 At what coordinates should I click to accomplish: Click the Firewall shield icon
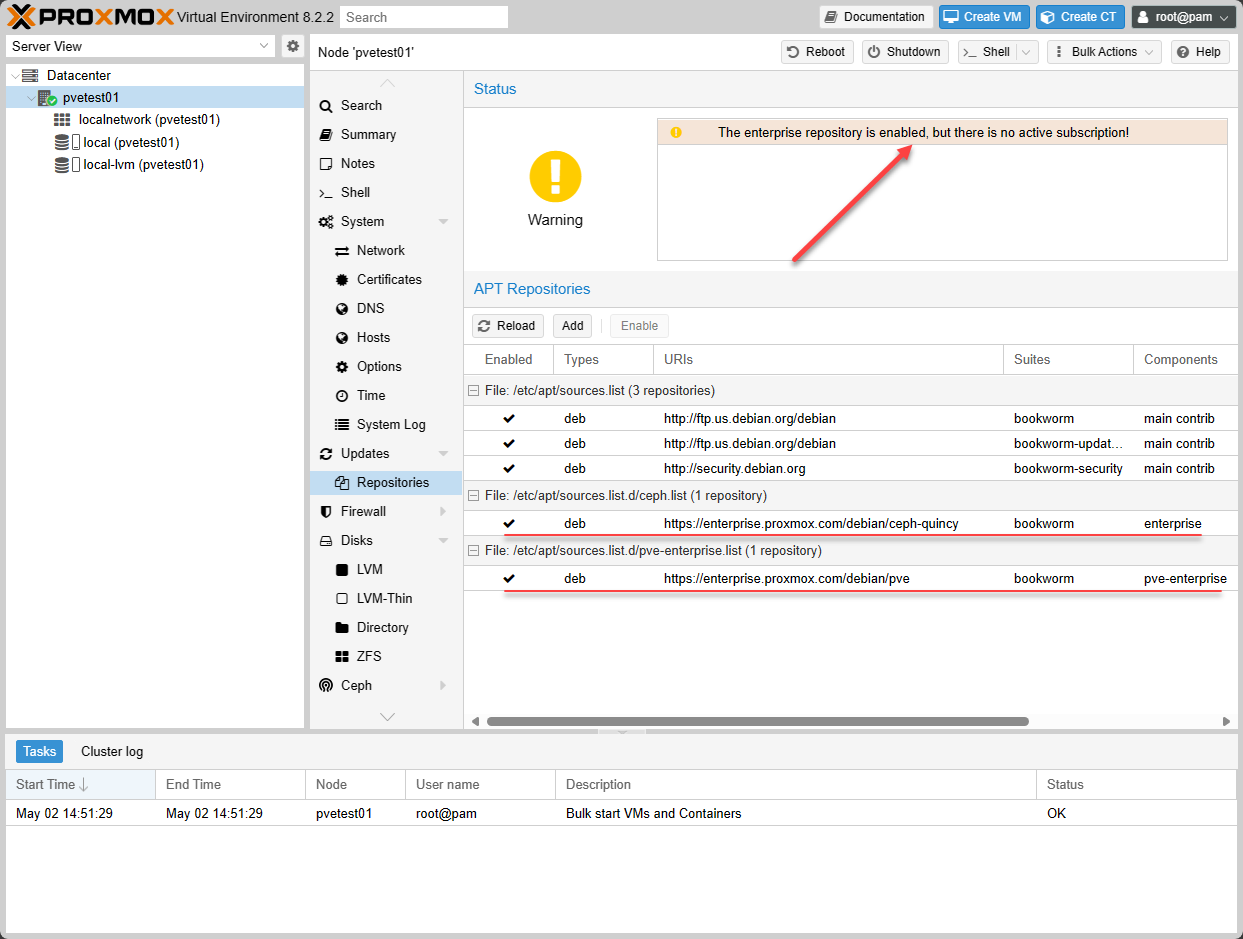(x=326, y=512)
